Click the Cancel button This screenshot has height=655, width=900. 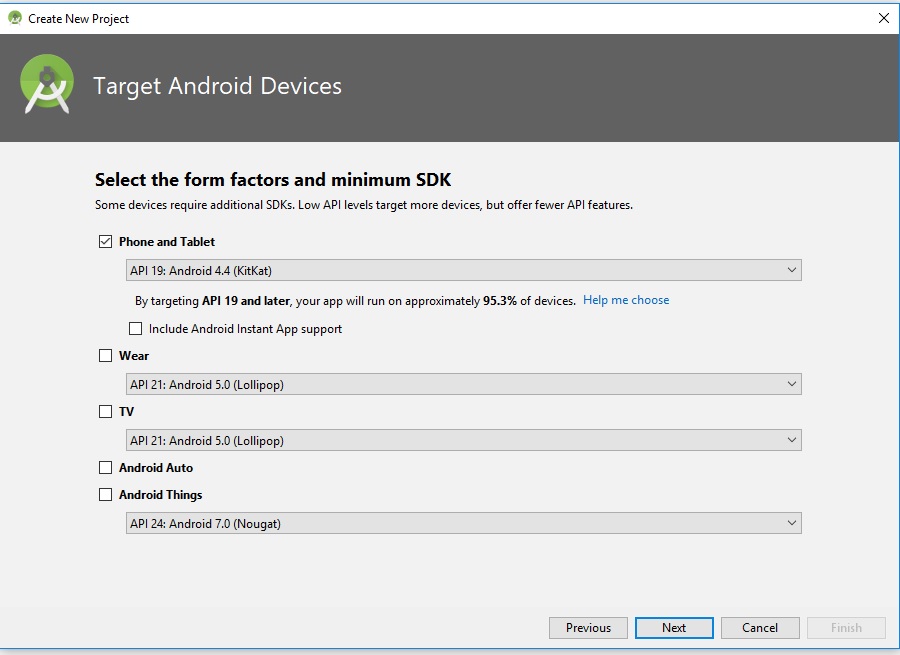(x=760, y=627)
